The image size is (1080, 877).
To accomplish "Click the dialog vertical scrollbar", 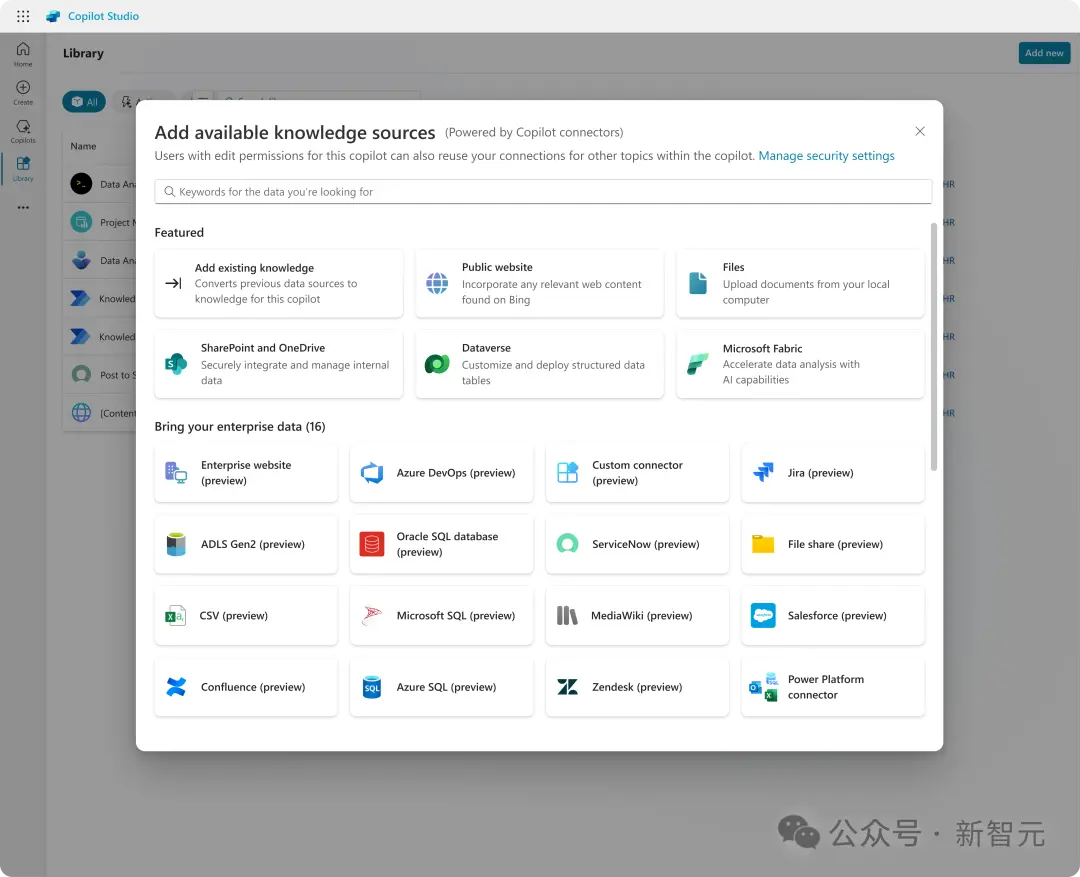I will coord(934,347).
